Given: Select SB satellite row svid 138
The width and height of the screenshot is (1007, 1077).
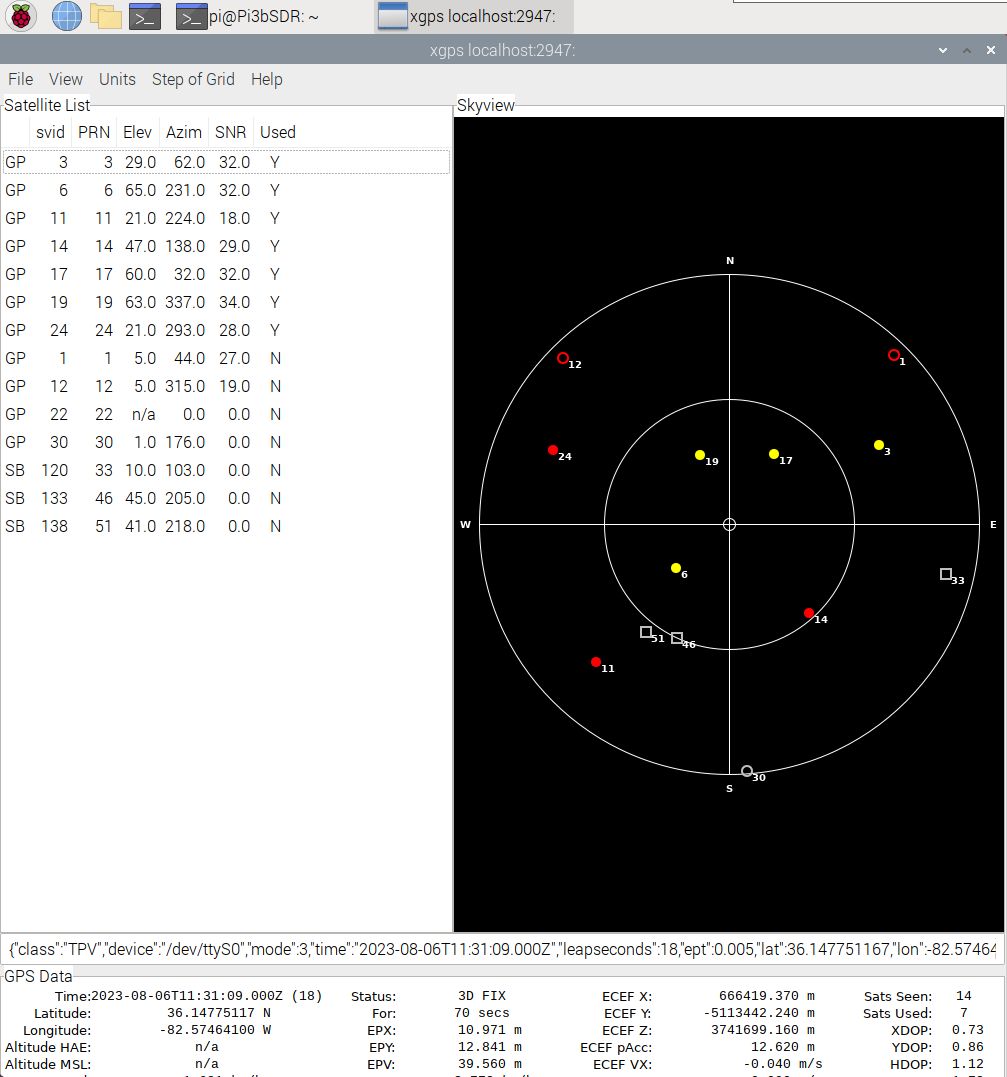Looking at the screenshot, I should pyautogui.click(x=226, y=527).
